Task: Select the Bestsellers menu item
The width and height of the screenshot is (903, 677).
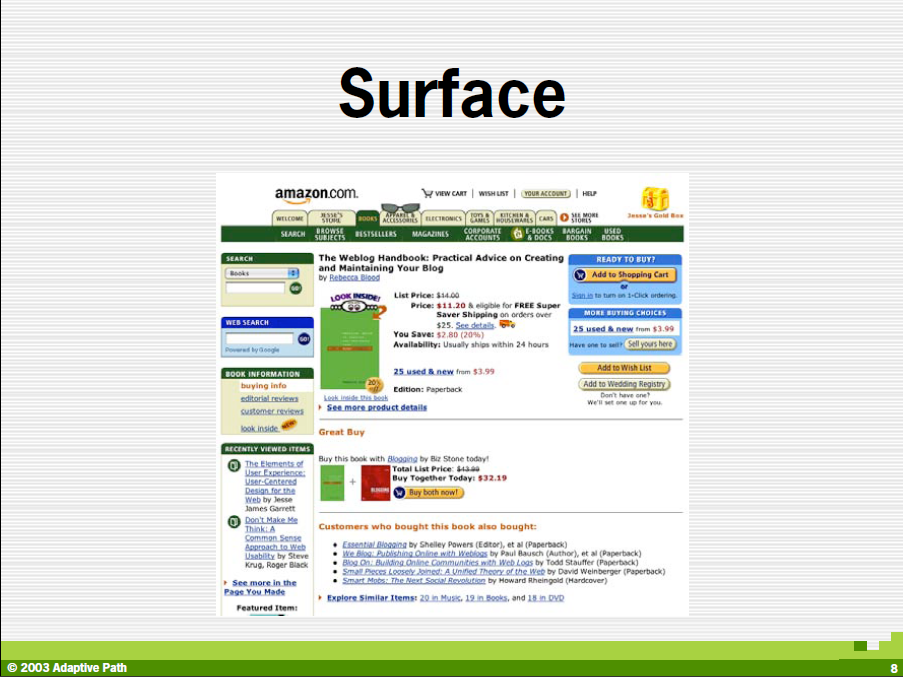Action: (376, 234)
